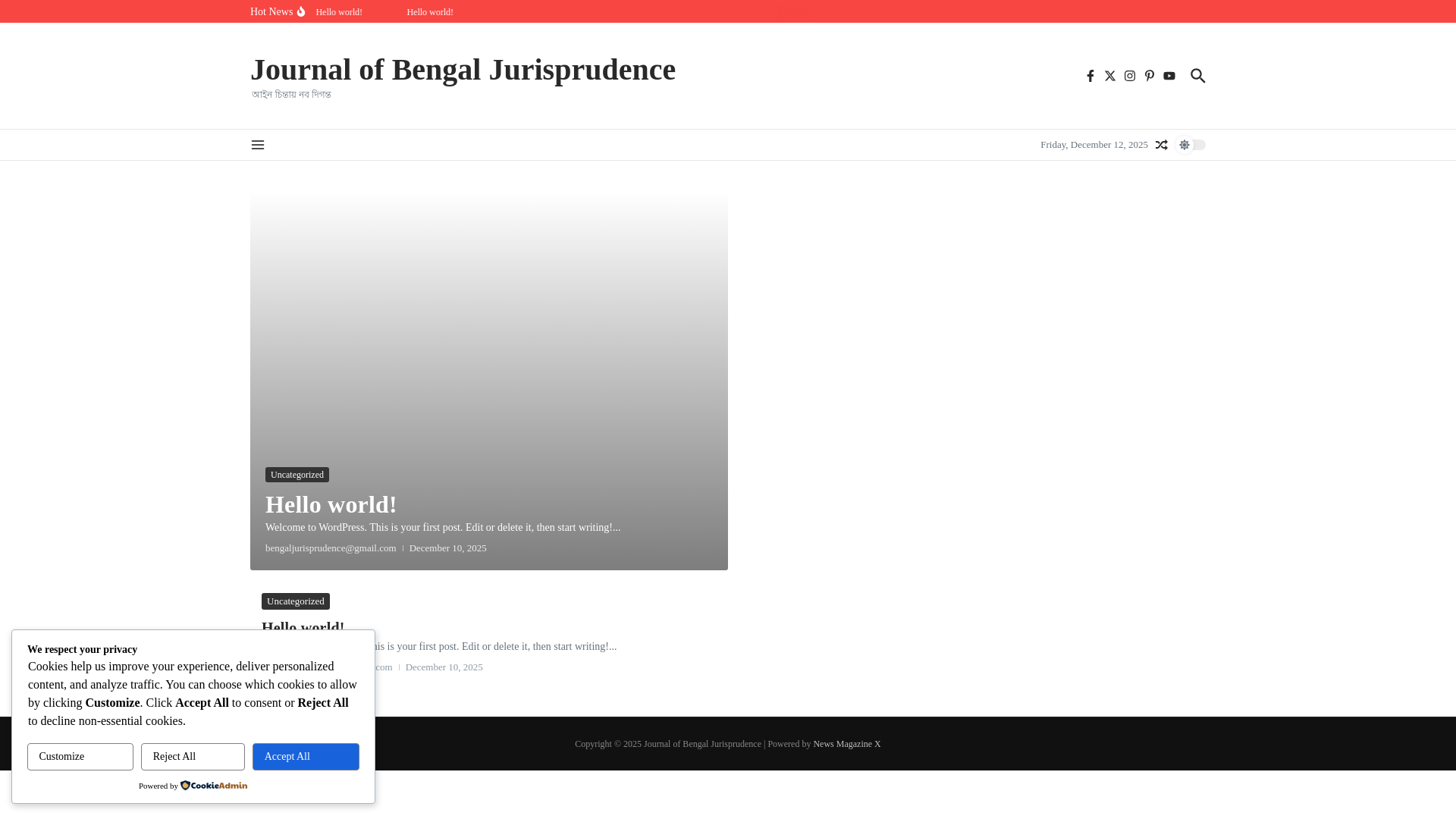Click December 10, 2025 on second post
1456x819 pixels.
point(444,667)
